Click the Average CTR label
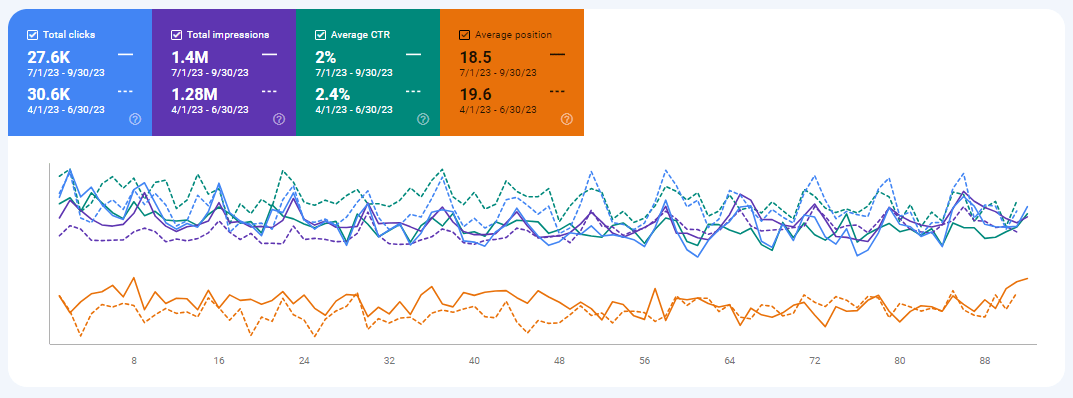1073x398 pixels. pyautogui.click(x=360, y=34)
